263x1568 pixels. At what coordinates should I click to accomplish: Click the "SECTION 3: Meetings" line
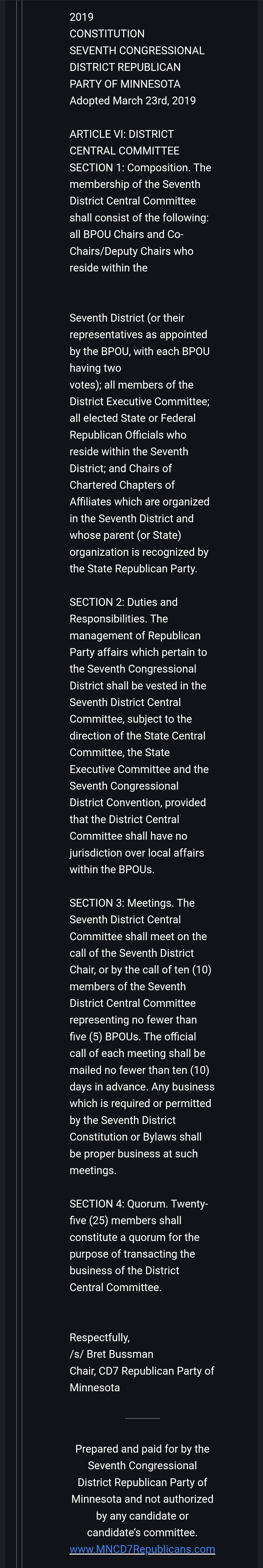[x=132, y=903]
